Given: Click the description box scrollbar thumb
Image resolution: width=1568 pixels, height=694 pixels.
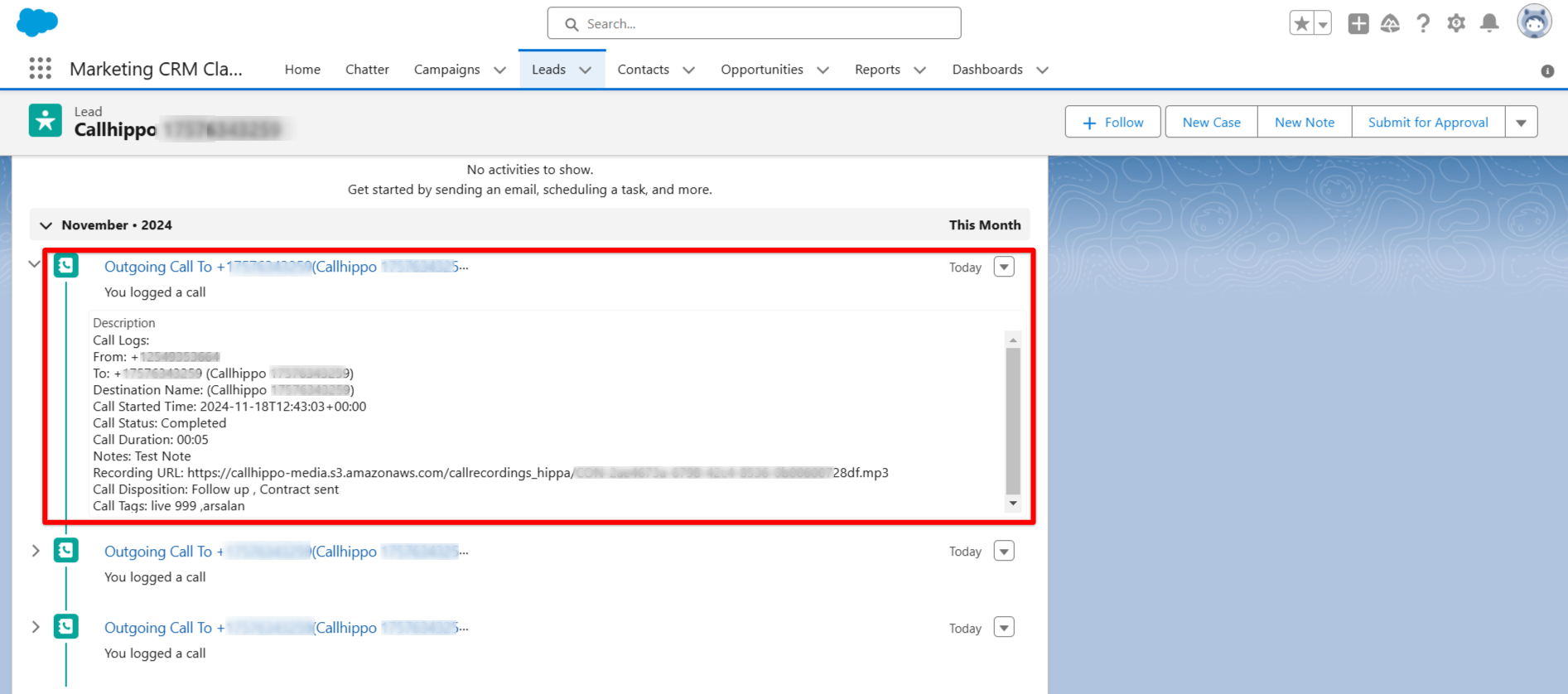Looking at the screenshot, I should [x=1013, y=421].
